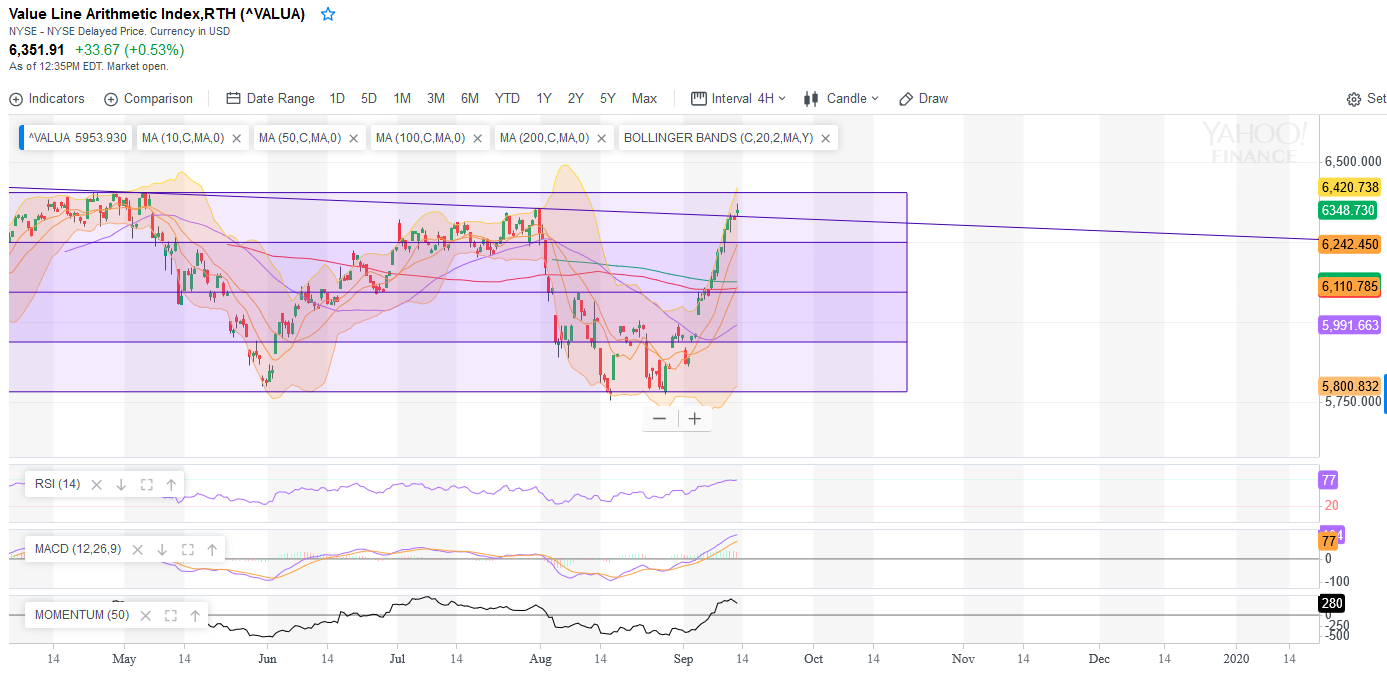Zoom out chart with minus button
Image resolution: width=1387 pixels, height=685 pixels.
pyautogui.click(x=659, y=419)
